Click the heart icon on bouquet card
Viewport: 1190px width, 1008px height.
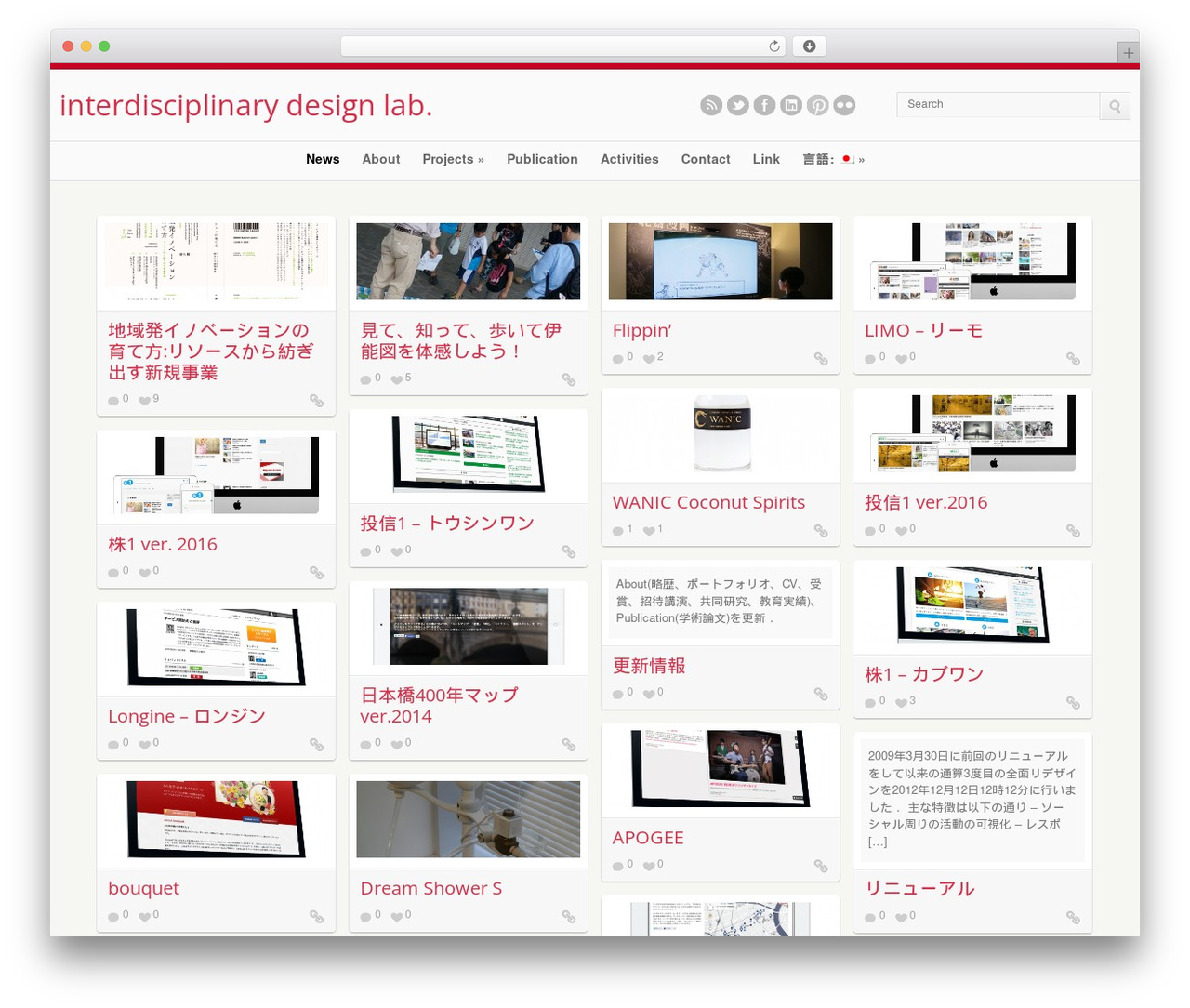click(x=144, y=916)
